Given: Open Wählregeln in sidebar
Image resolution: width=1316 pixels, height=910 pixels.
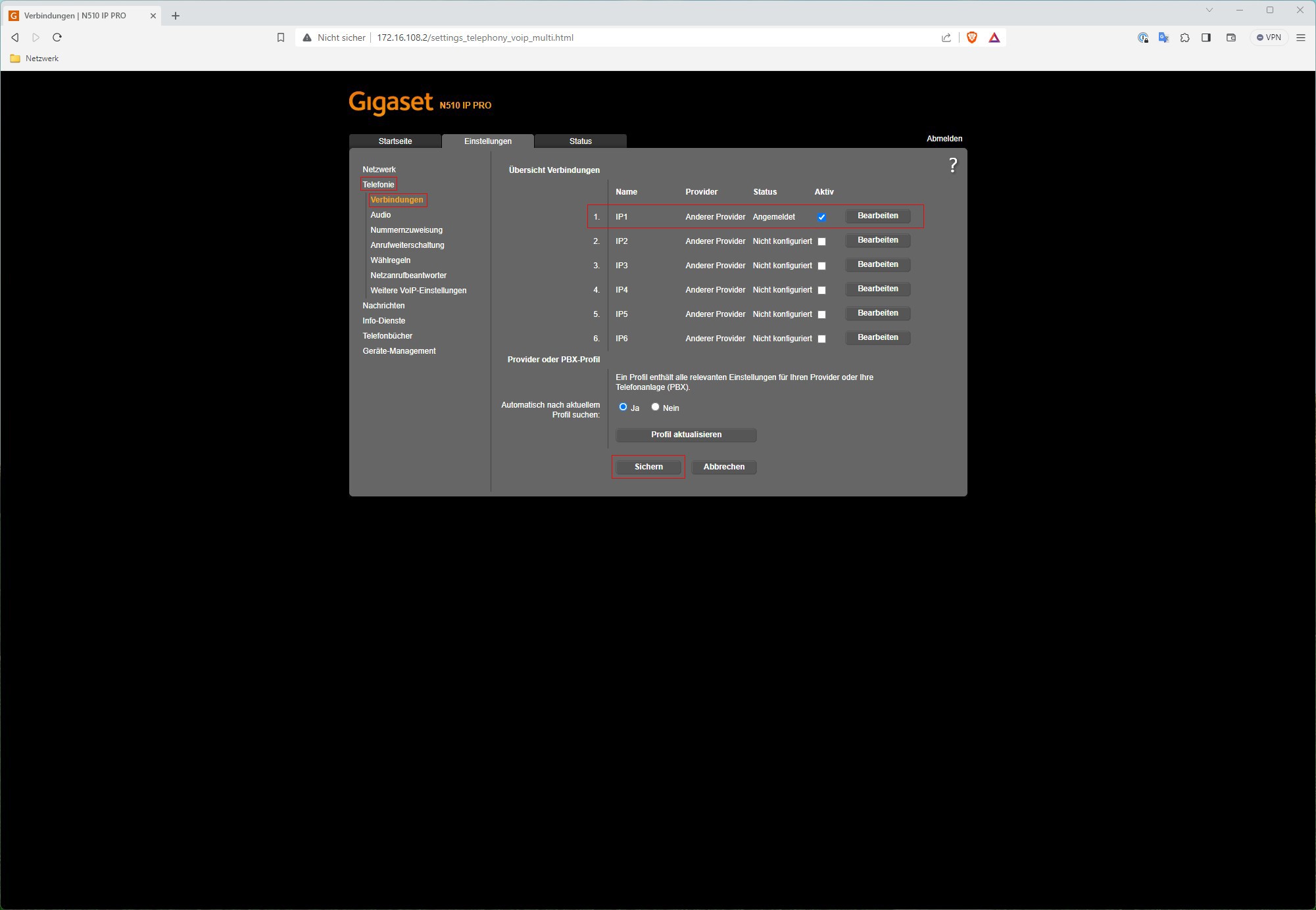Looking at the screenshot, I should pyautogui.click(x=390, y=260).
